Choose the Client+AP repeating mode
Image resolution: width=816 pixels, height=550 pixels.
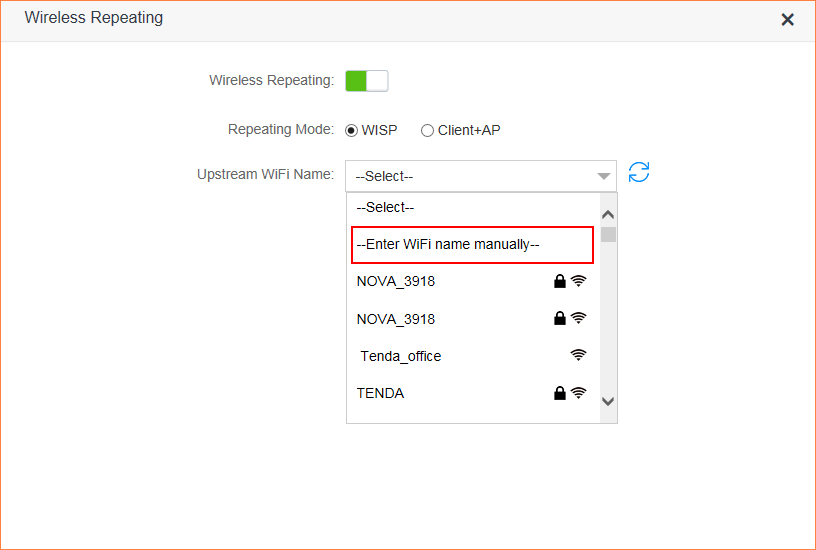pos(428,130)
